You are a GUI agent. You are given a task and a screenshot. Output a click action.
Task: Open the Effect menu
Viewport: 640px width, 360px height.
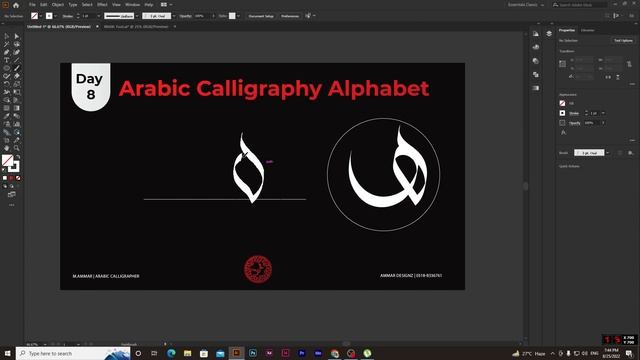click(x=102, y=4)
